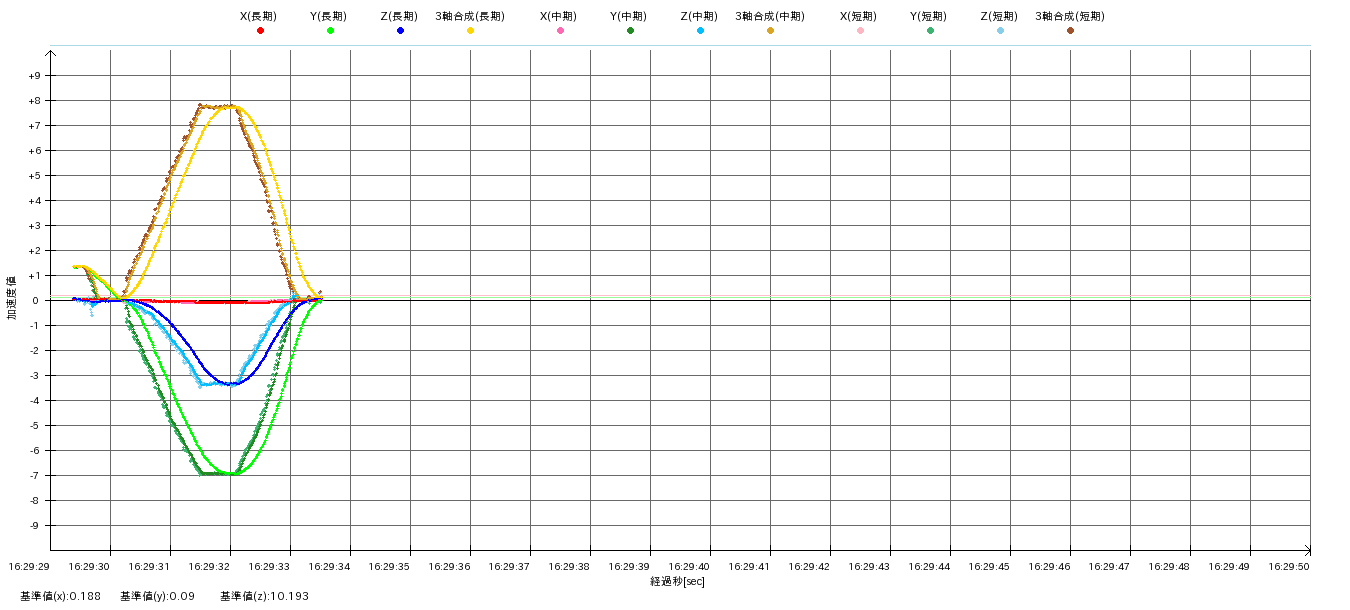
Task: Click the 16:29:32 time axis tick label
Action: 230,566
